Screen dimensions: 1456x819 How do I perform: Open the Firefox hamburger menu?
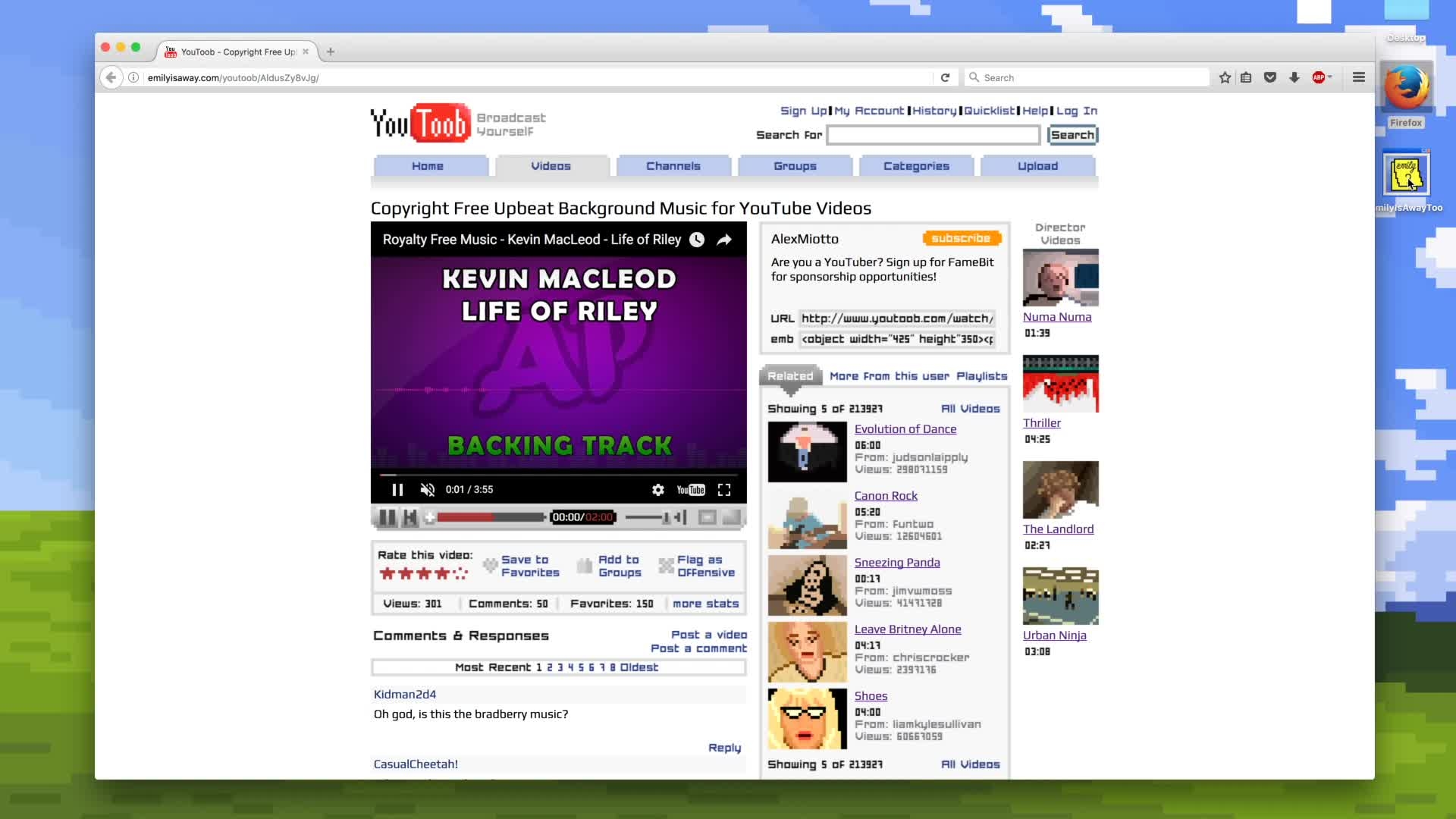pyautogui.click(x=1359, y=77)
